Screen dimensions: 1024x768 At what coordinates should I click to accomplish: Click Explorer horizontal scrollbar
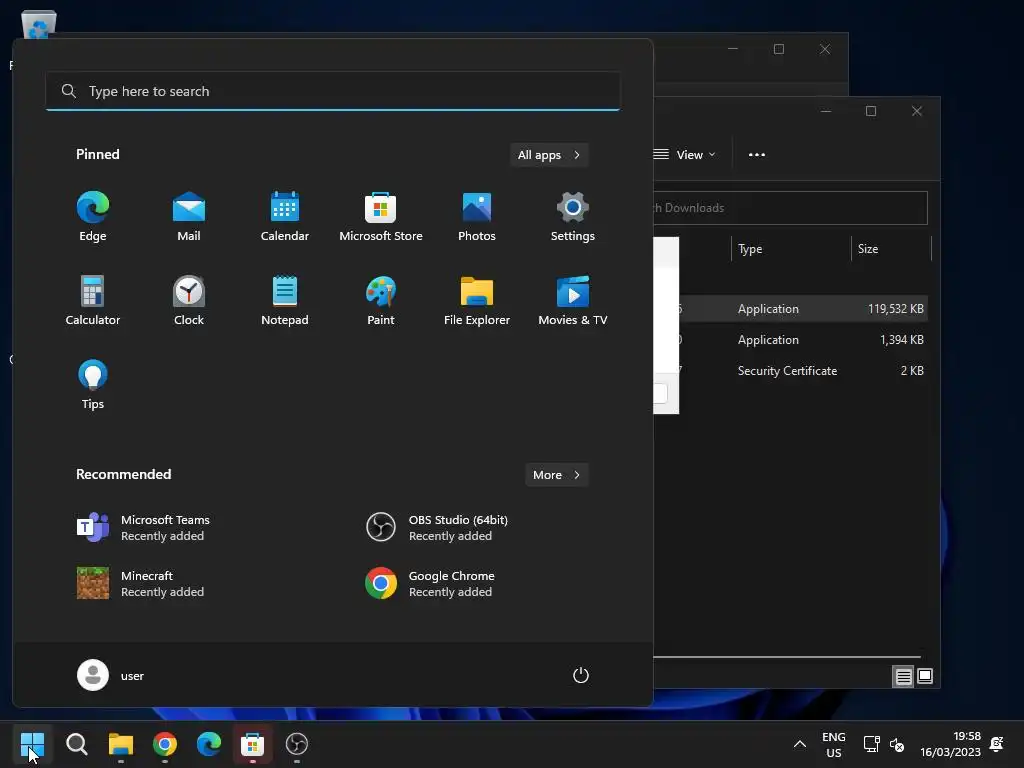[x=787, y=657]
